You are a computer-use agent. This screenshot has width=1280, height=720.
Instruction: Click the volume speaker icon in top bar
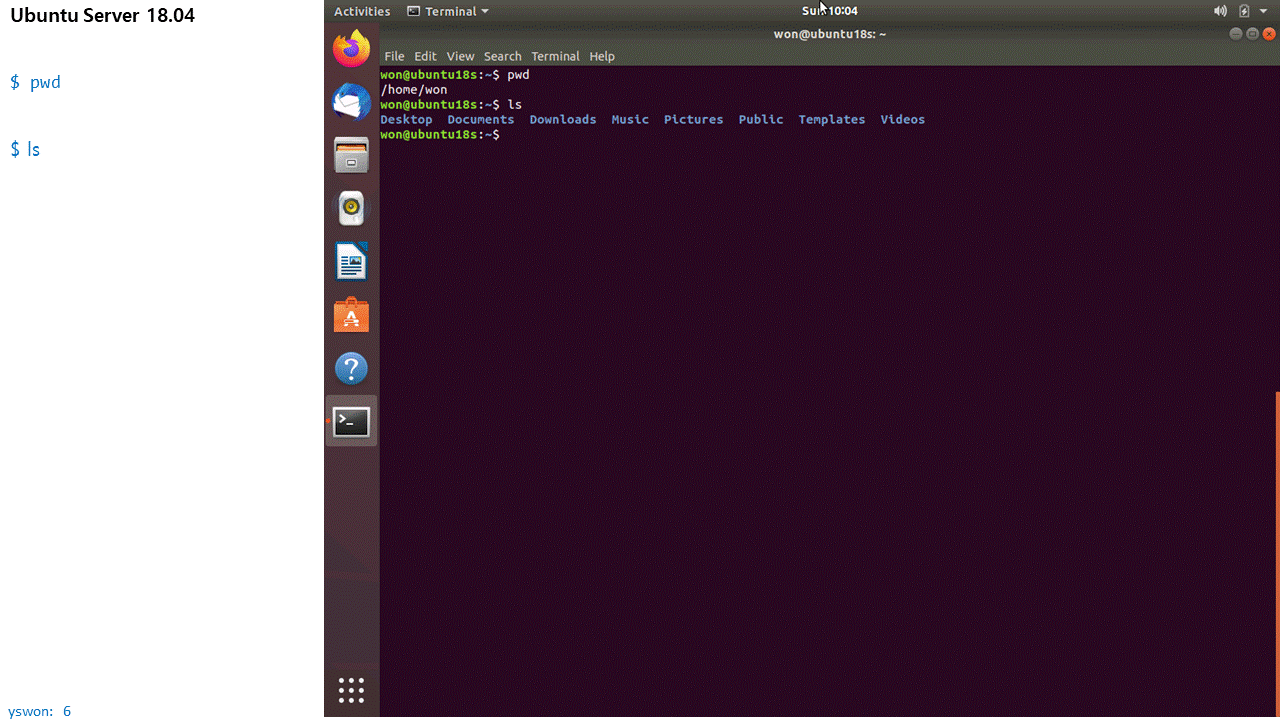1220,11
